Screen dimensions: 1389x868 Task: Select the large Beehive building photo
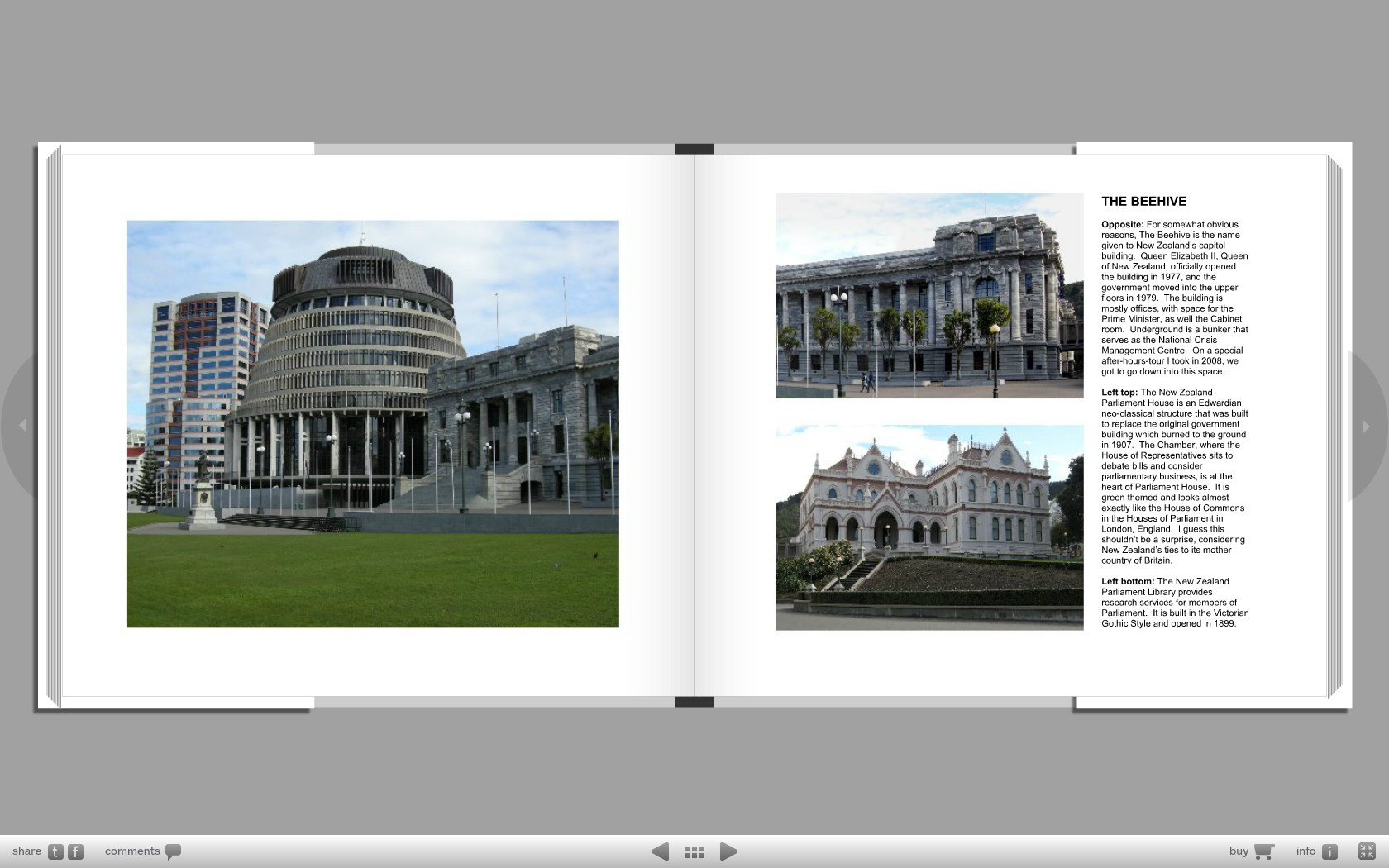pyautogui.click(x=373, y=423)
